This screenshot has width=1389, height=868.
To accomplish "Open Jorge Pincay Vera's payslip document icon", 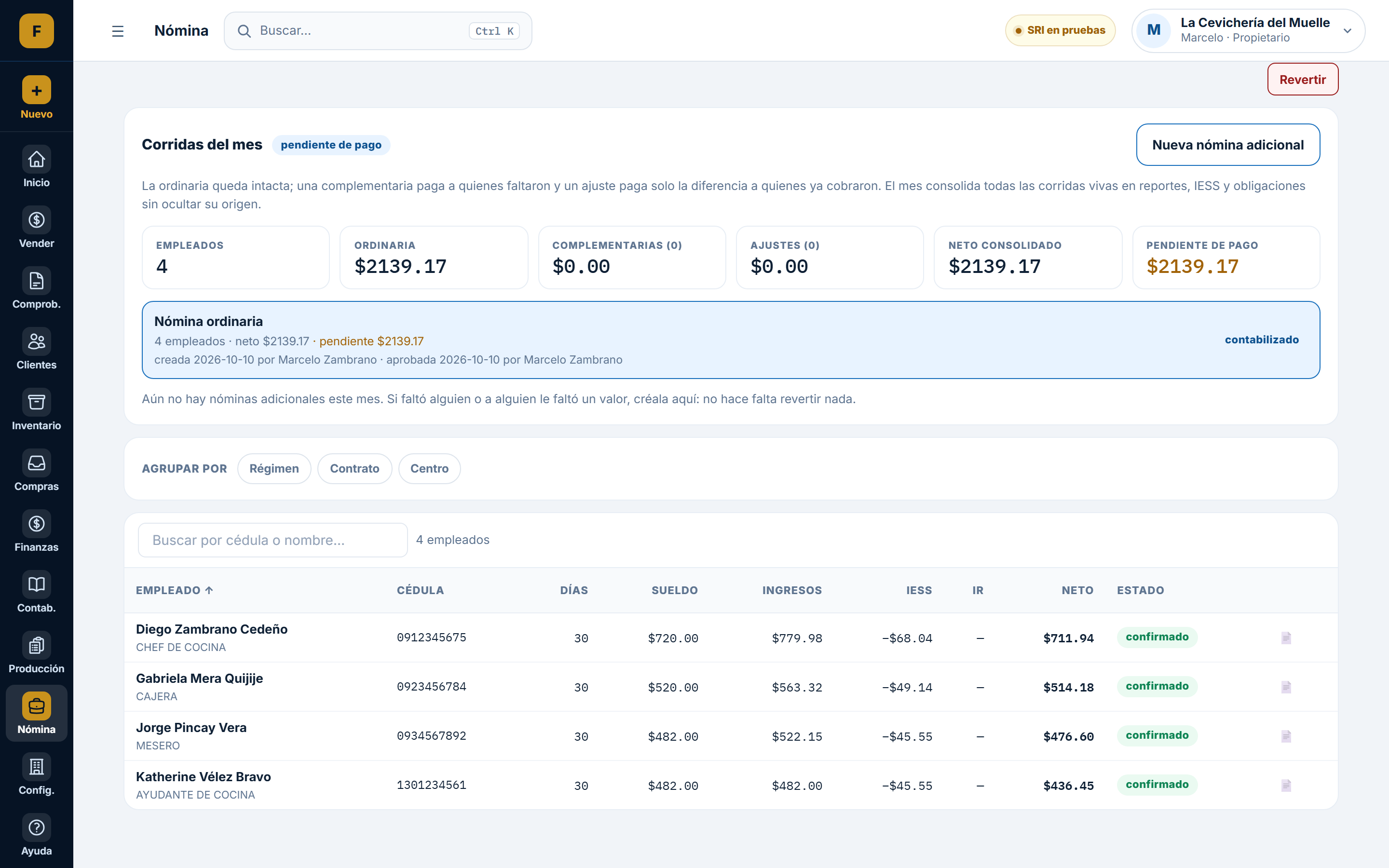I will pyautogui.click(x=1286, y=736).
